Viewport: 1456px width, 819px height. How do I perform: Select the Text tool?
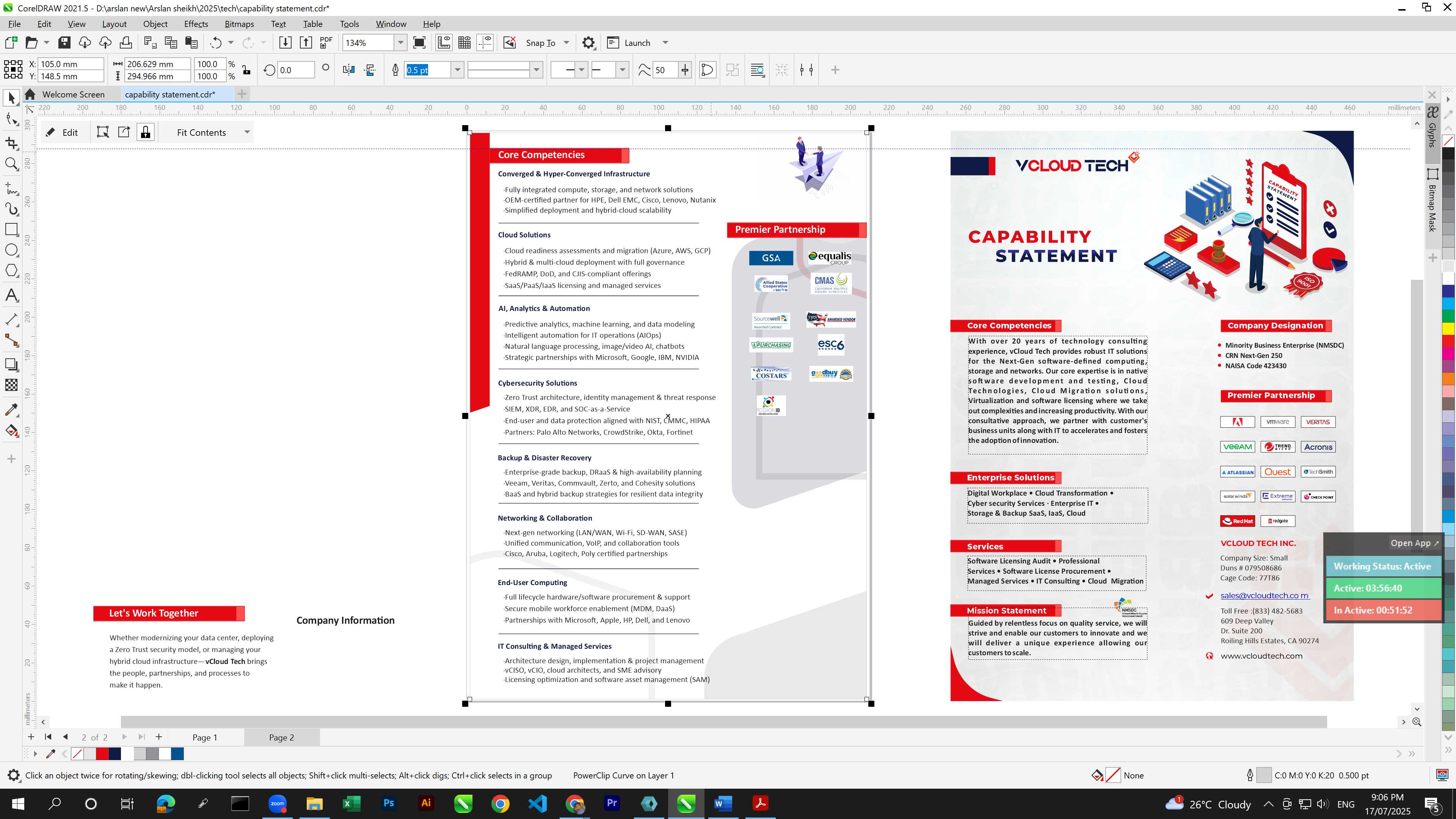pos(11,295)
